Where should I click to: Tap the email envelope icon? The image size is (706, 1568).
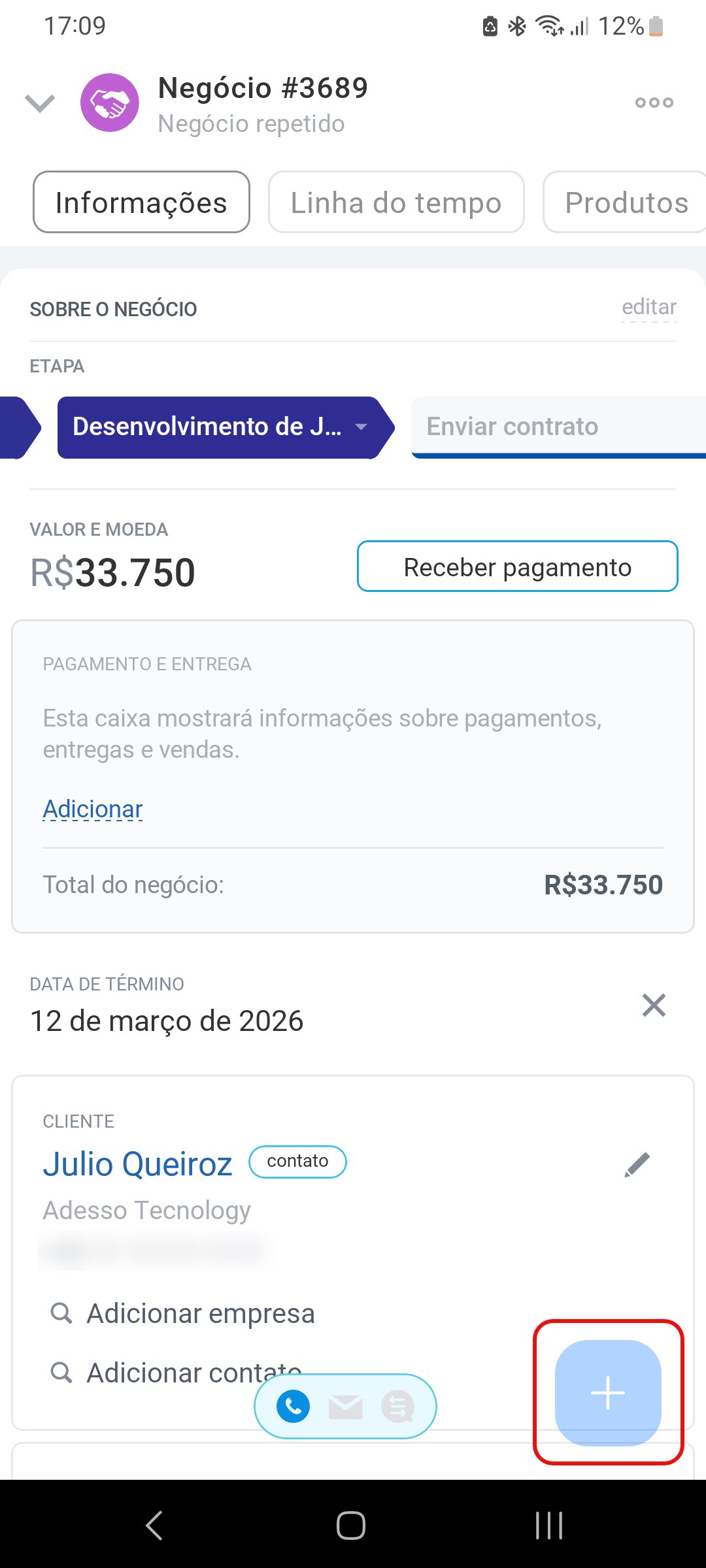[x=345, y=1407]
